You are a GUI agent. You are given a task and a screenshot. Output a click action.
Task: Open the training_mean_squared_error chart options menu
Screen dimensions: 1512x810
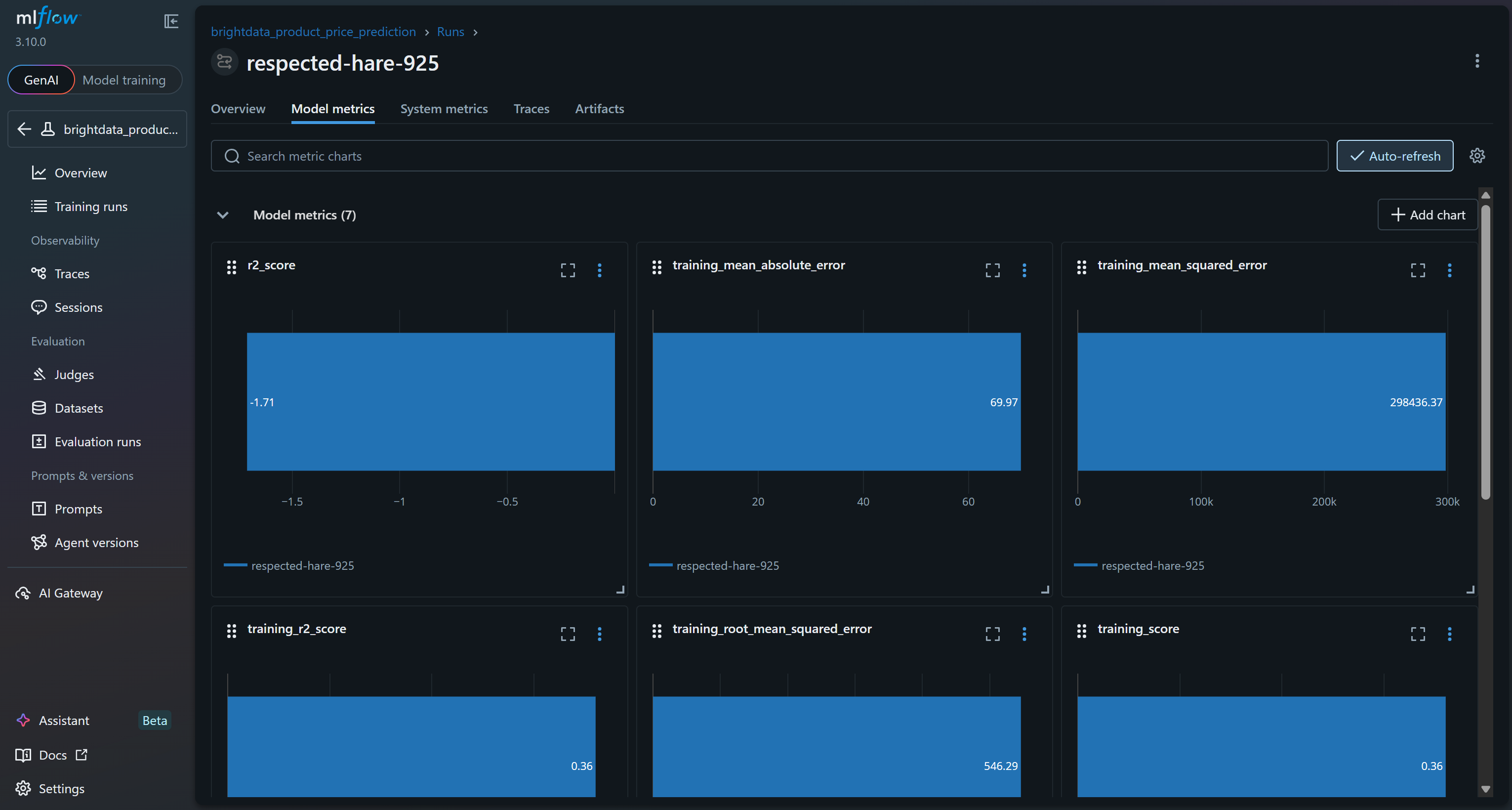click(1450, 270)
